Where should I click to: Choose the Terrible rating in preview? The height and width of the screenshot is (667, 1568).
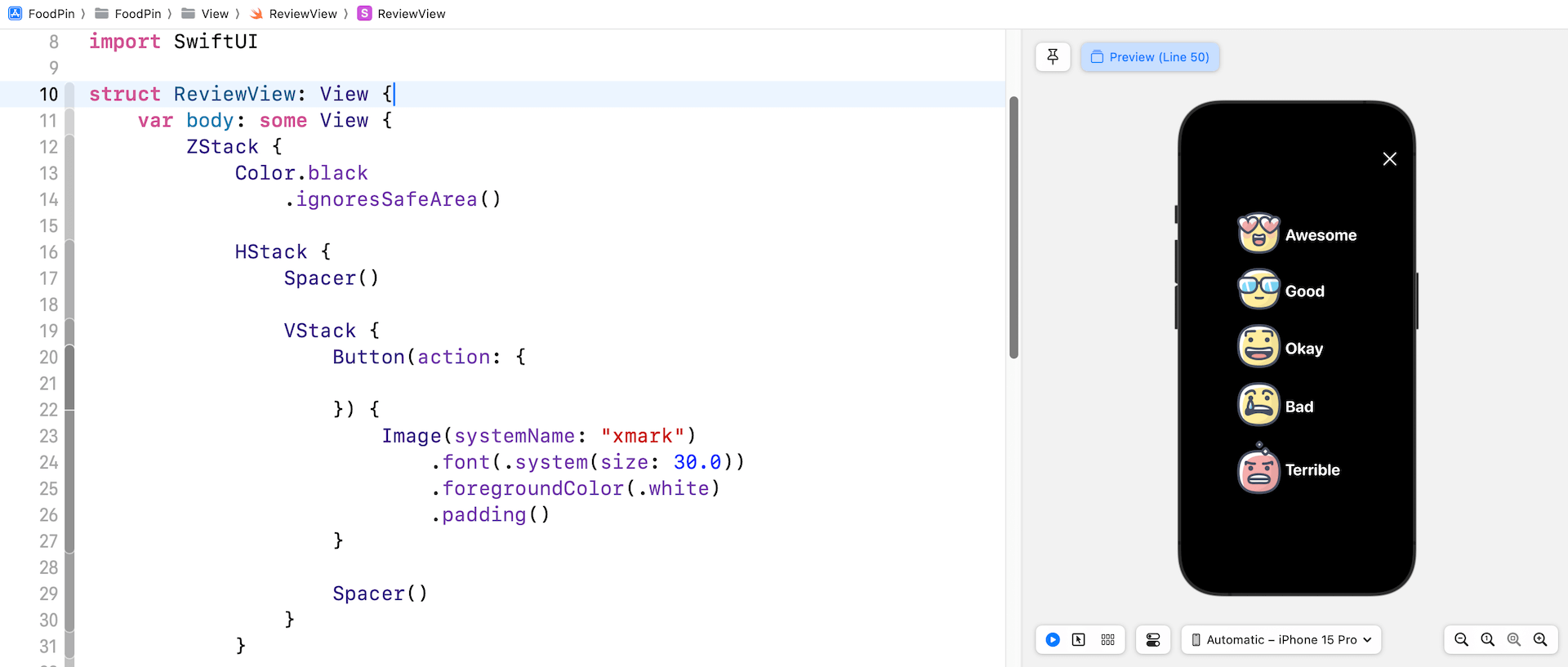pos(1289,469)
